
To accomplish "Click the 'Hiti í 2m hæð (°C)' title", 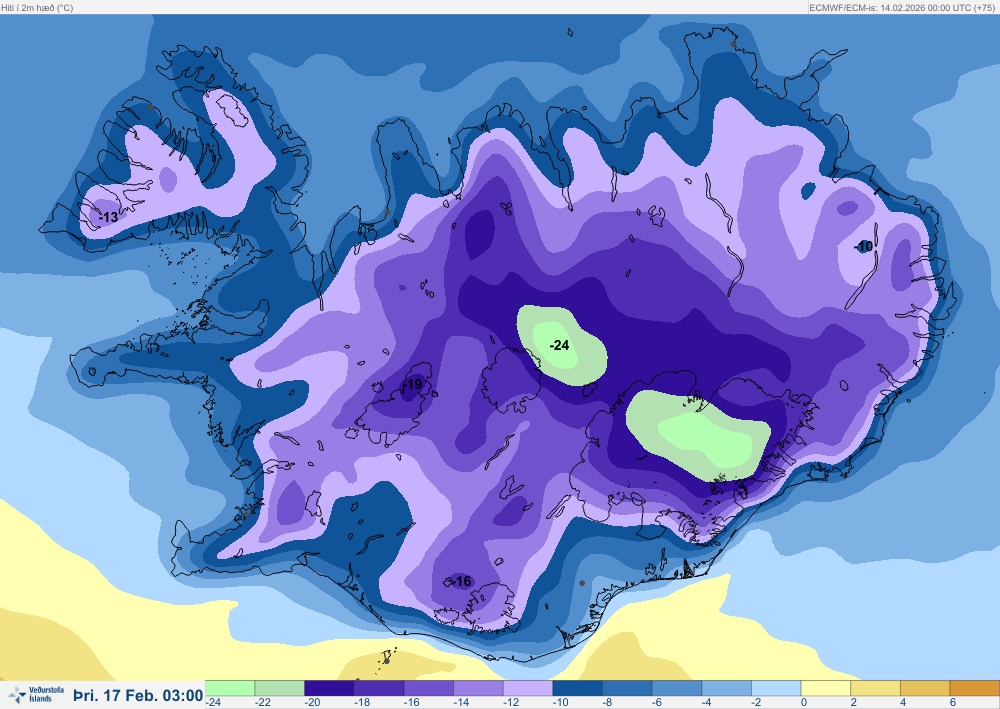I will pyautogui.click(x=37, y=8).
